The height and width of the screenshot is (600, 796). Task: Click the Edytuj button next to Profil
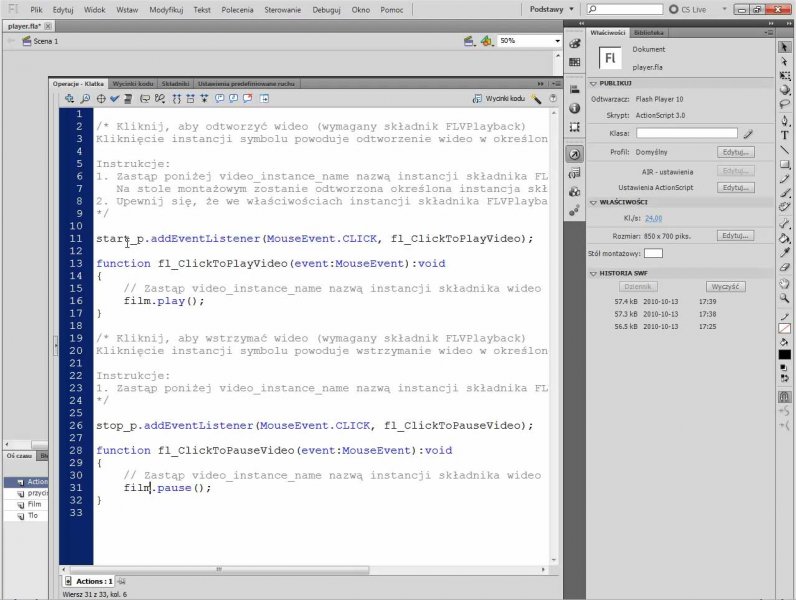(734, 152)
